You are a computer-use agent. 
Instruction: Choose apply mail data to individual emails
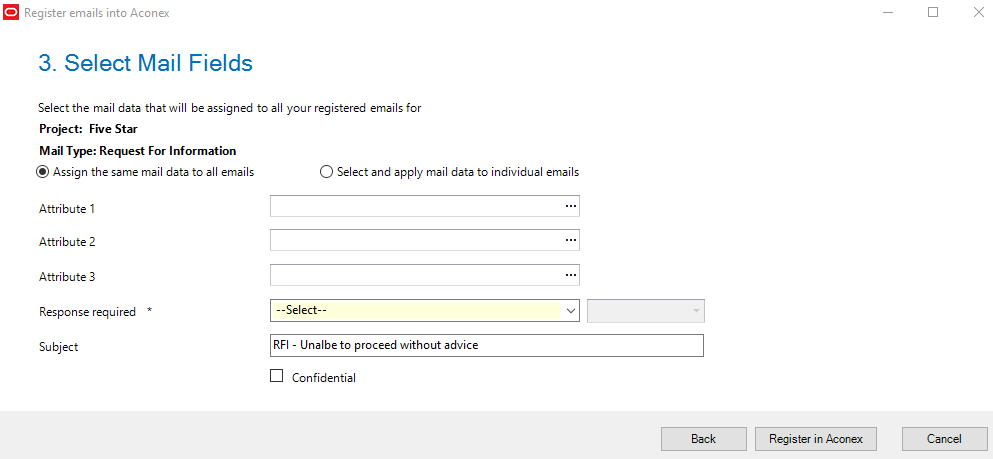coord(326,172)
